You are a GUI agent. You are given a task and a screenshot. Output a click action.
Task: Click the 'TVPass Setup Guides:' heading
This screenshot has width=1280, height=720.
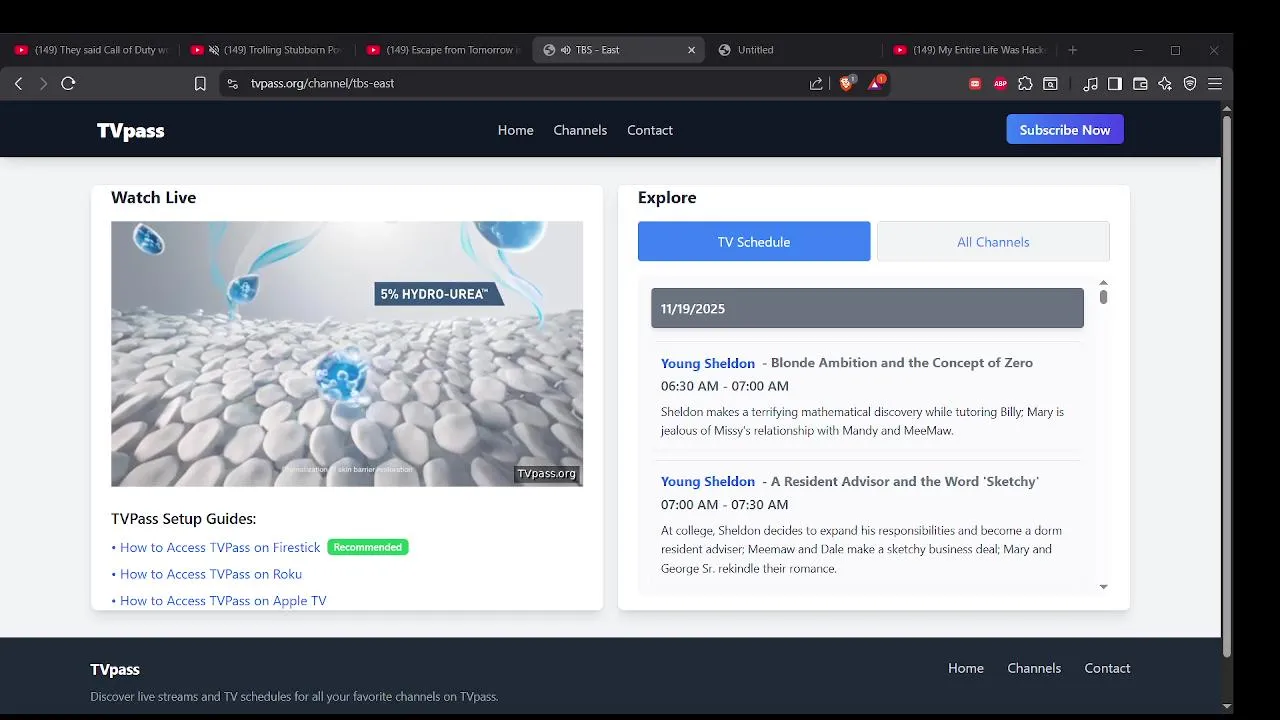[x=184, y=519]
